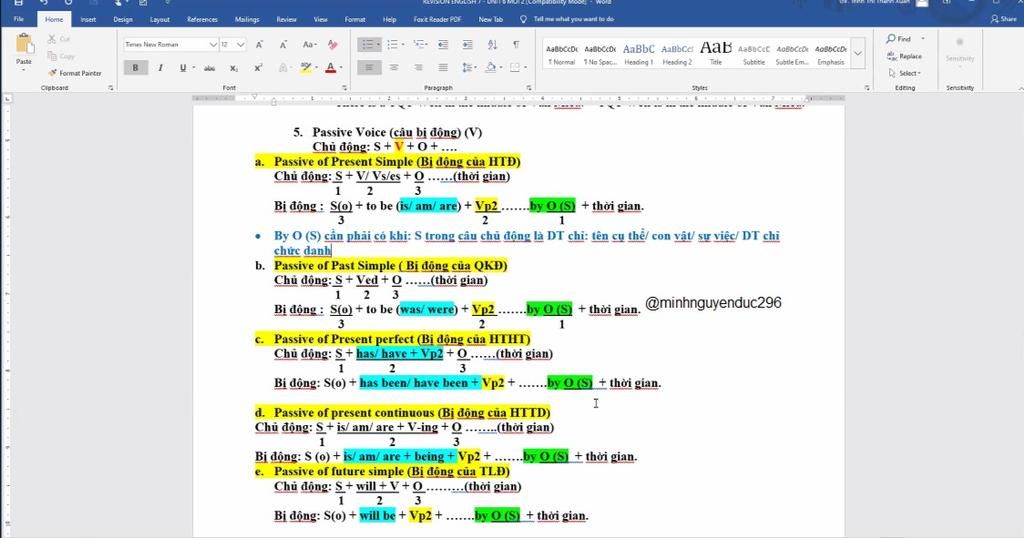Click the Center alignment icon

click(394, 67)
